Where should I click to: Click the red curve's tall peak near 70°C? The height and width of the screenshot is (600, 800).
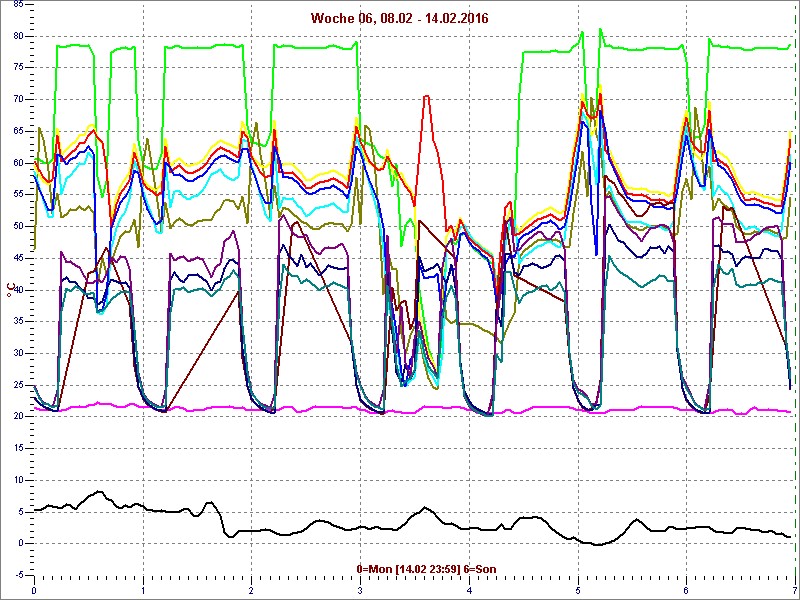tap(427, 97)
